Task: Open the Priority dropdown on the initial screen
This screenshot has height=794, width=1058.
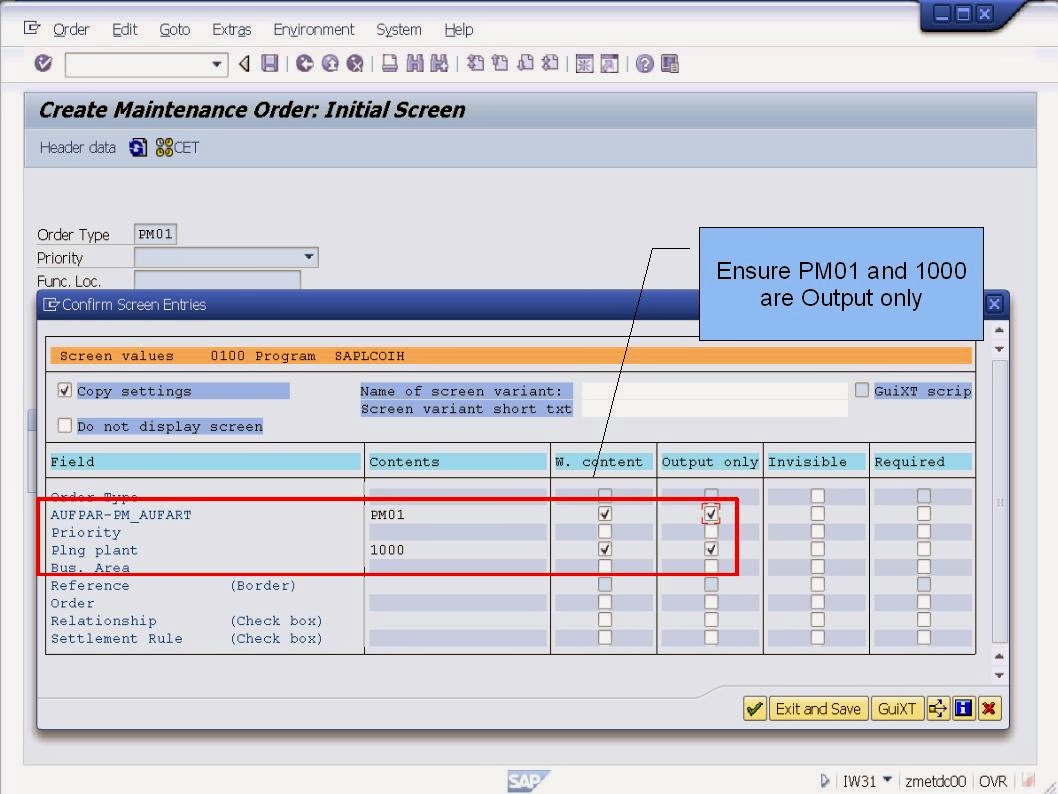Action: pos(311,257)
